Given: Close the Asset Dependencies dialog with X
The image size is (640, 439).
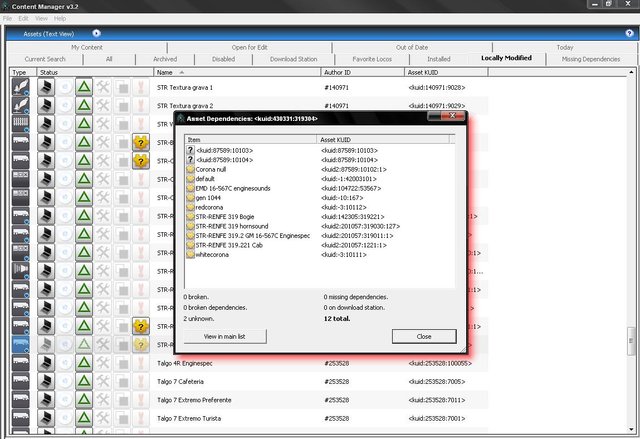Looking at the screenshot, I should (460, 117).
